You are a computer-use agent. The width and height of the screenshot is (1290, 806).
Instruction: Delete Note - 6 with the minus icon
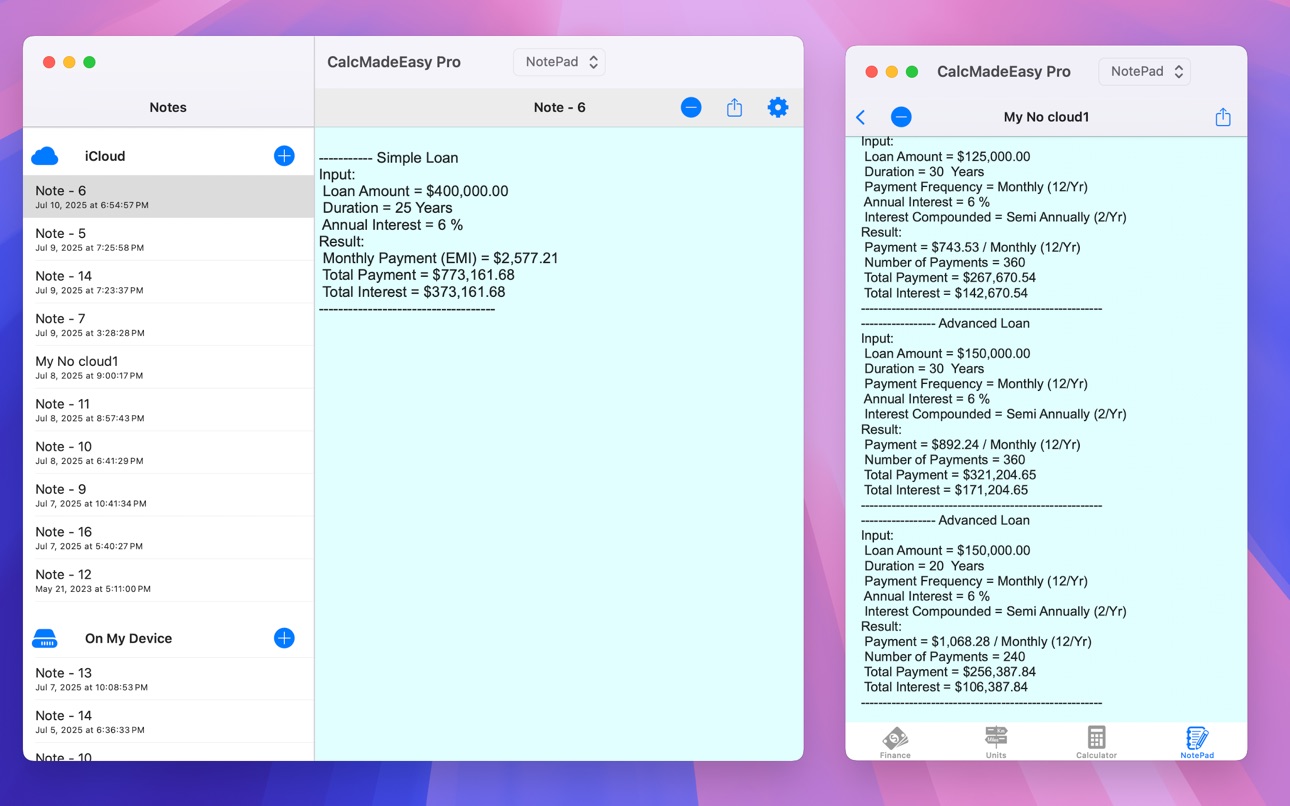pos(691,107)
